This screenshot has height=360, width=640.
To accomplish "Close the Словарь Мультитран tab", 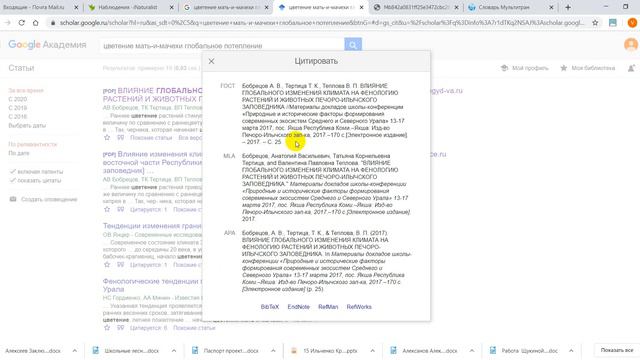I will pos(551,7).
